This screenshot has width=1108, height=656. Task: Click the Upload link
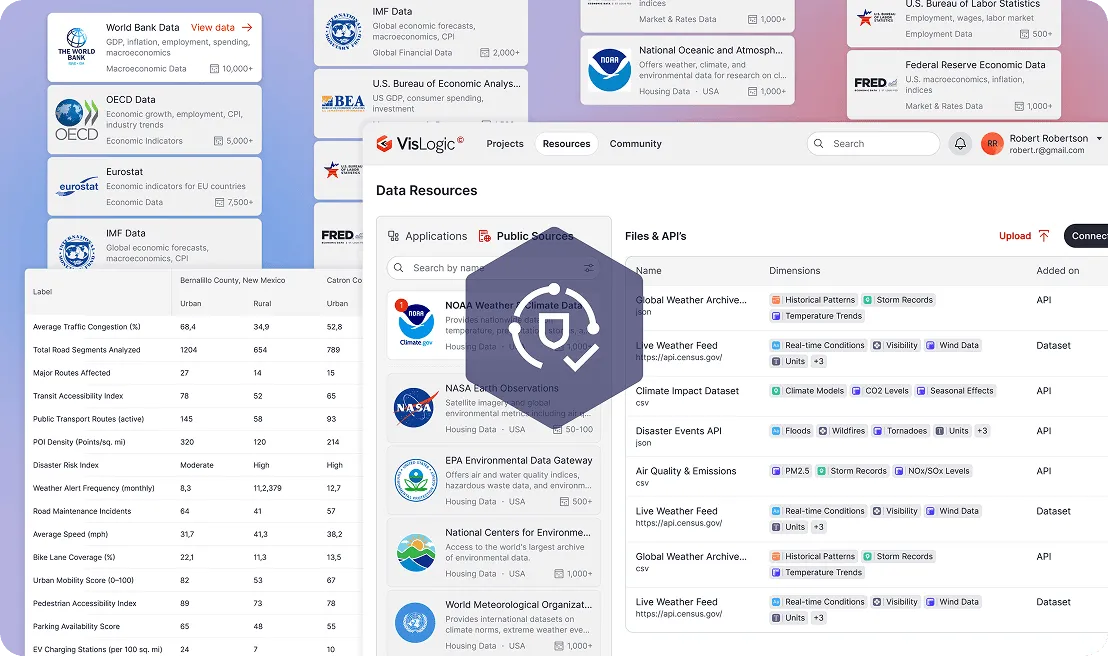[x=1024, y=236]
